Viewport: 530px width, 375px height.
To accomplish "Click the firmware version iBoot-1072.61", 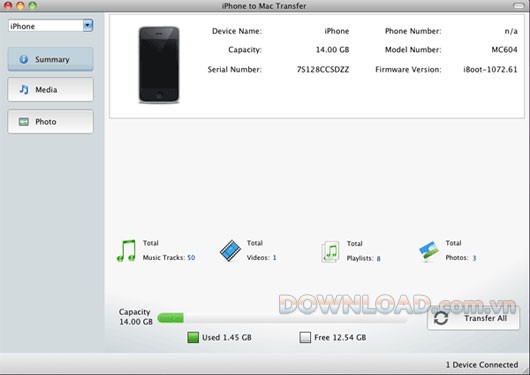I will point(490,70).
